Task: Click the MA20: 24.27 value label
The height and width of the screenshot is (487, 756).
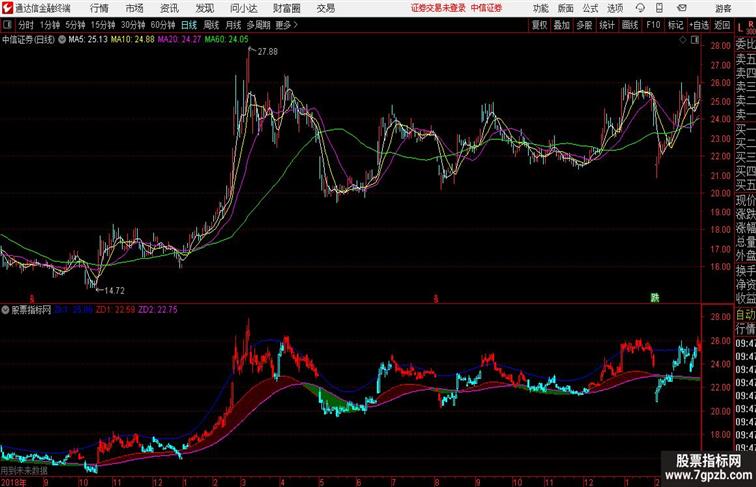Action: (x=179, y=40)
